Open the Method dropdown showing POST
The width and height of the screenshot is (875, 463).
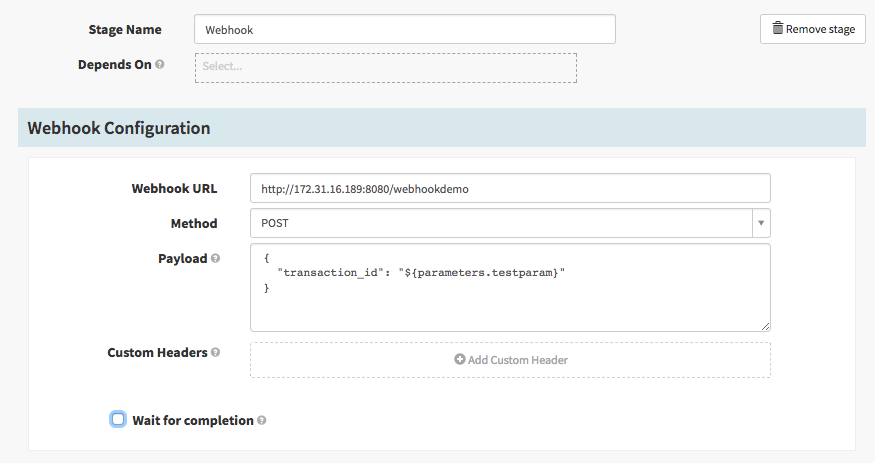(500, 224)
